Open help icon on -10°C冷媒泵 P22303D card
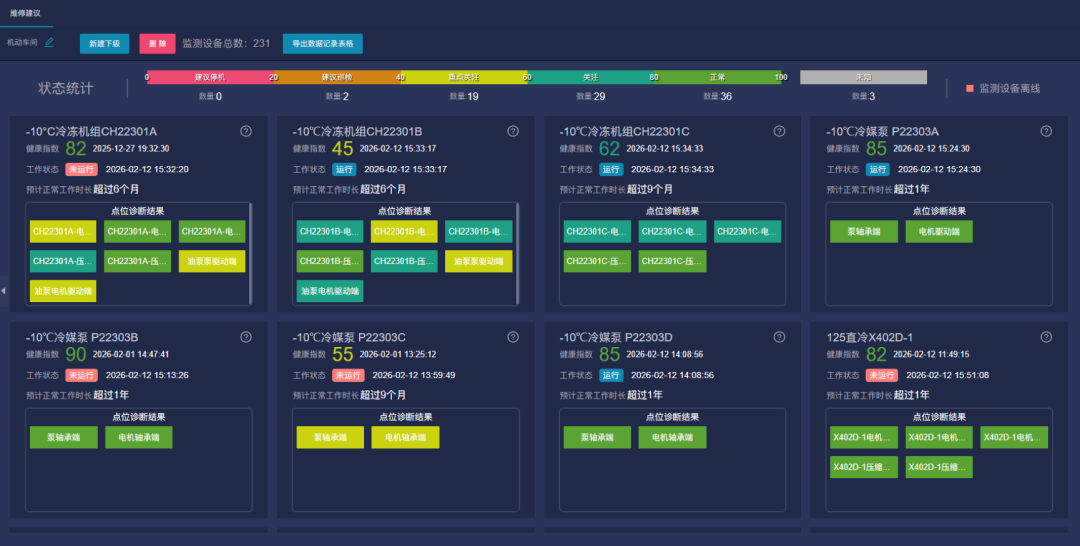1080x546 pixels. [x=779, y=337]
